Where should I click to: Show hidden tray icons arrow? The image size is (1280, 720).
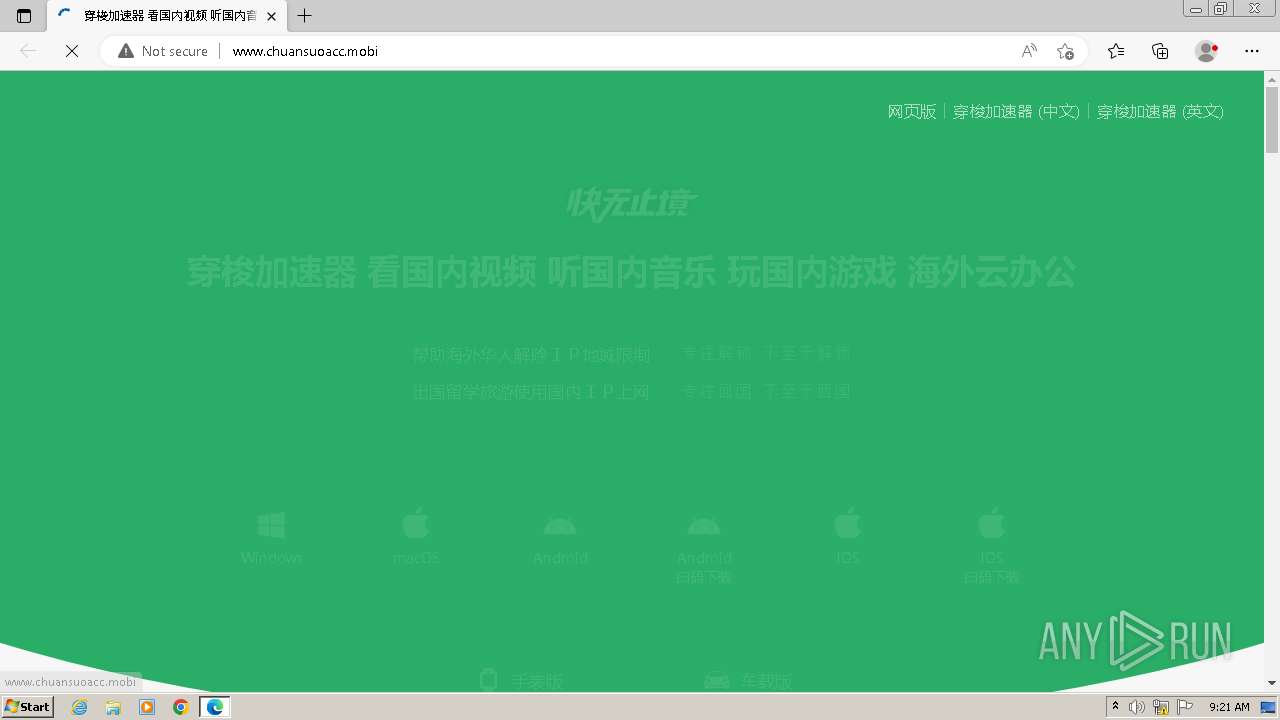pos(1116,707)
